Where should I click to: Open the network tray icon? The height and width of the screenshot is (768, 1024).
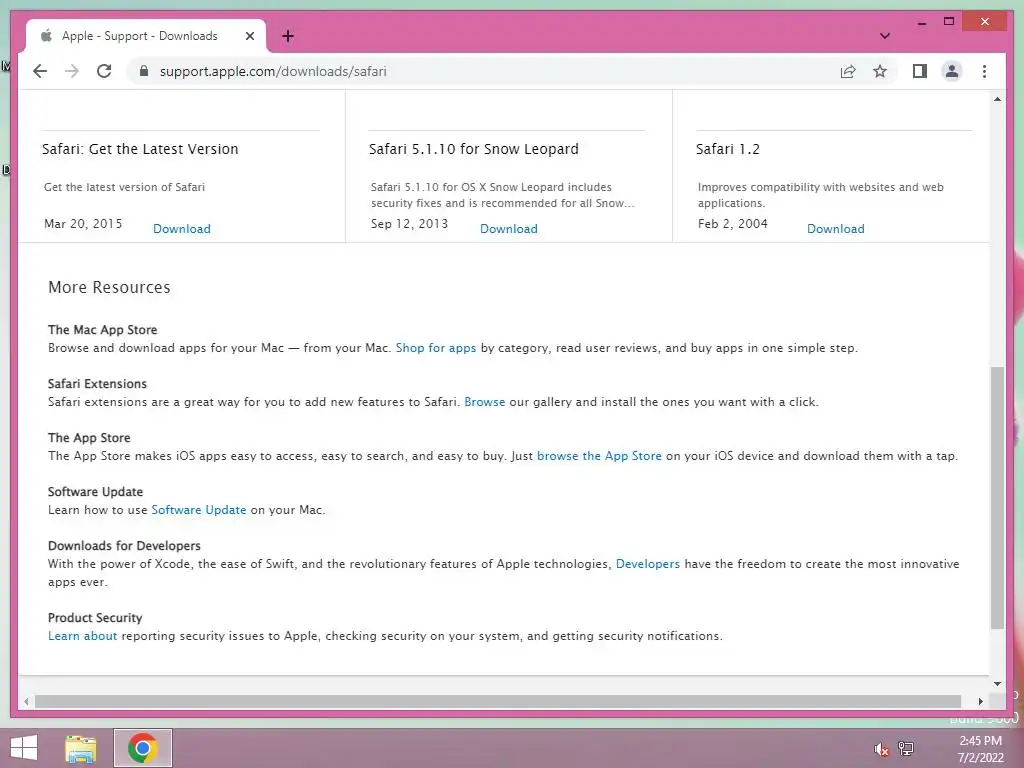point(906,748)
